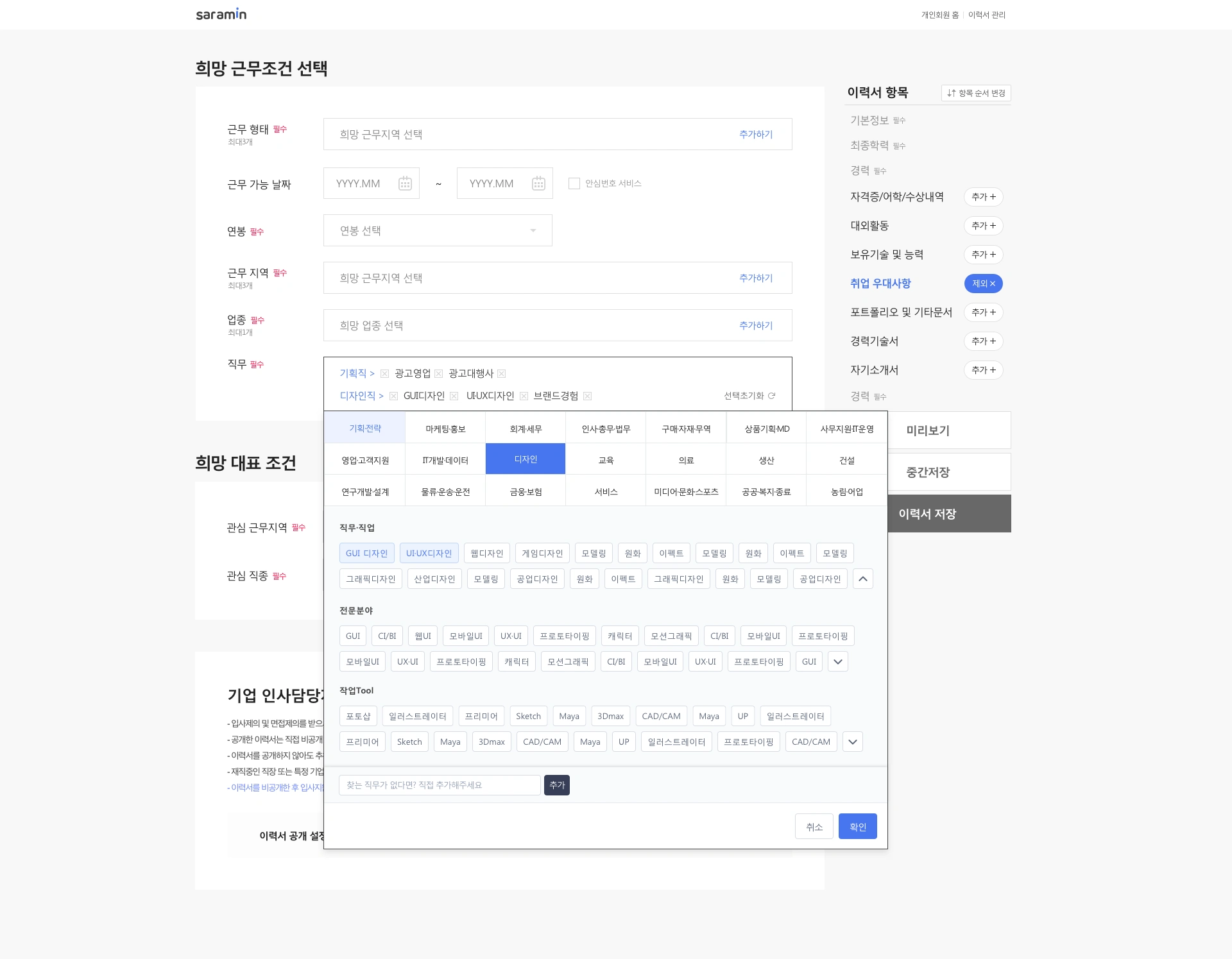Image resolution: width=1232 pixels, height=959 pixels.
Task: Save with the 이력서 저장 button
Action: pyautogui.click(x=949, y=513)
